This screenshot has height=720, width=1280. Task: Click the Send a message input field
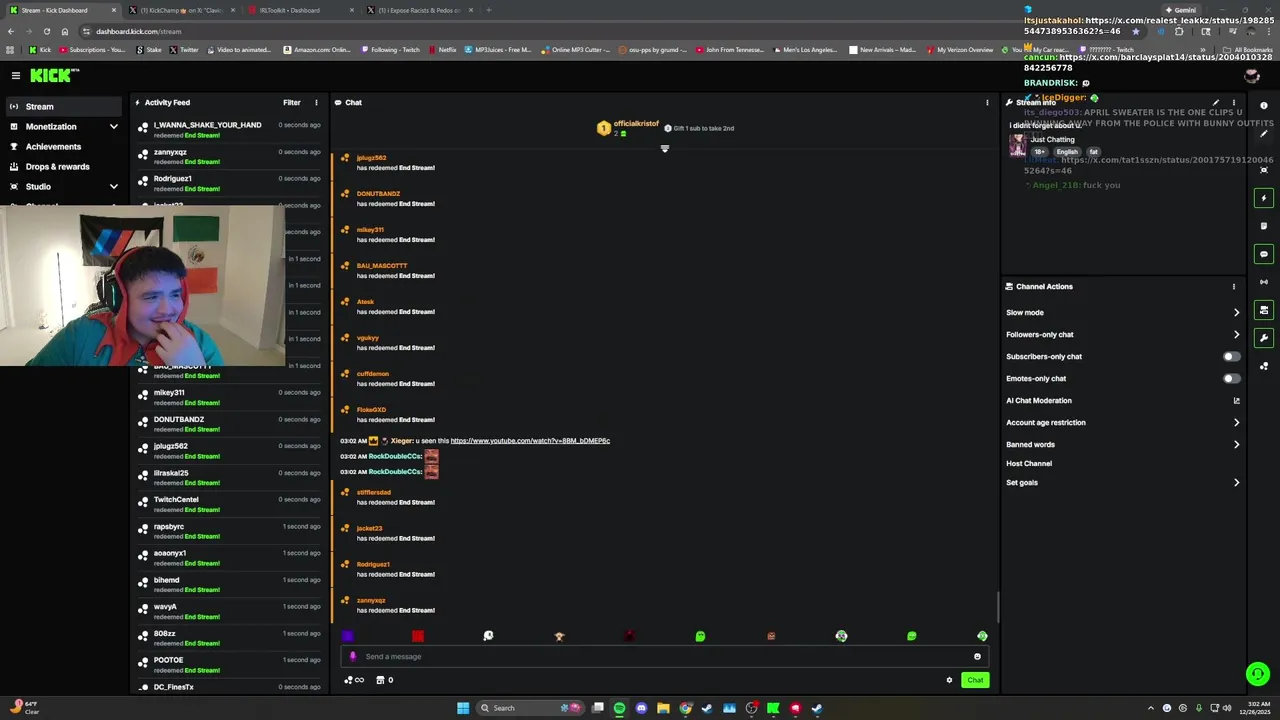coord(665,657)
